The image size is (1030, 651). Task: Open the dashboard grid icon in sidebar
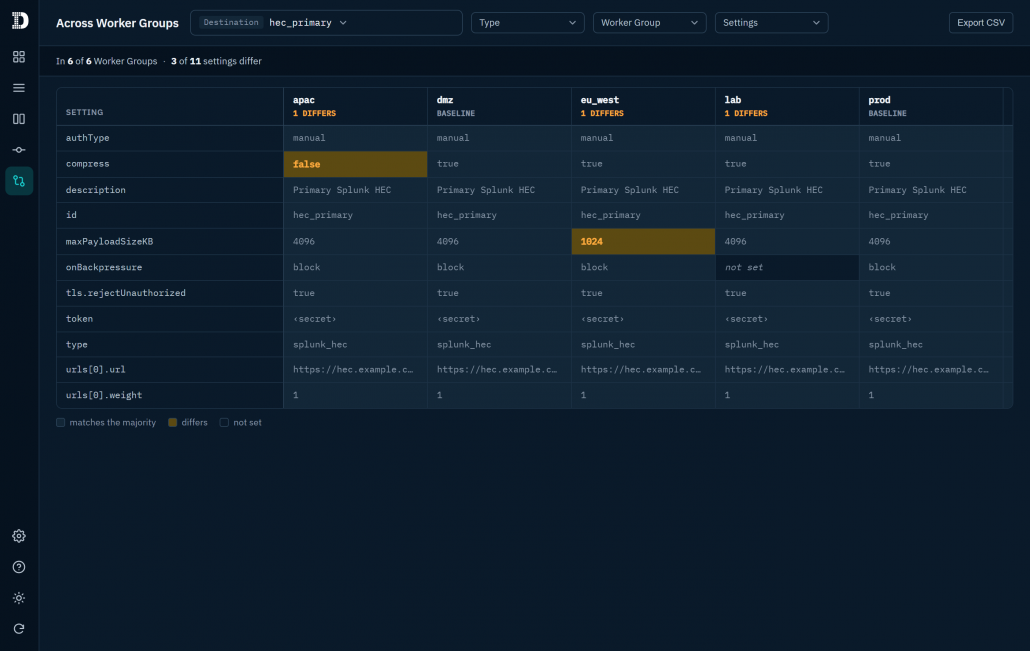[19, 57]
